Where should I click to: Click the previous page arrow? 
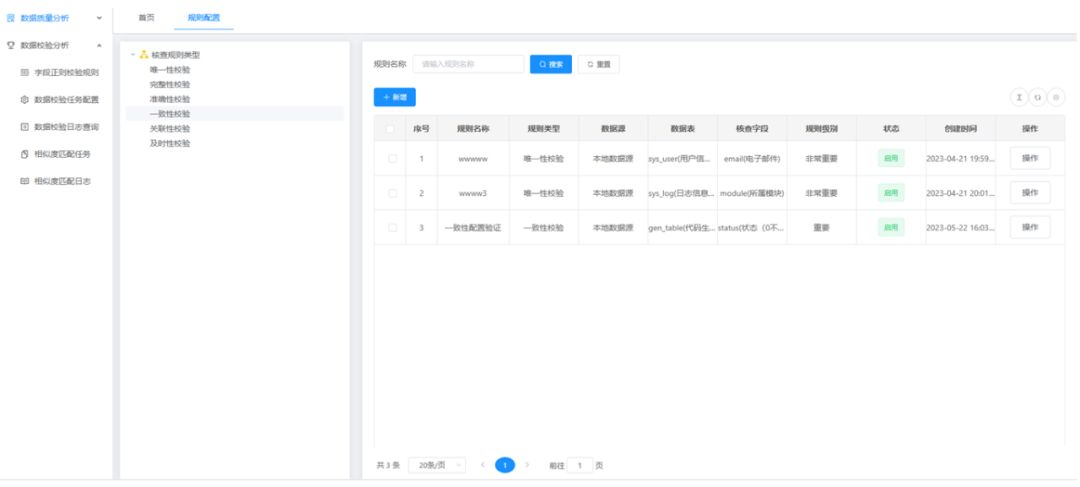tap(482, 465)
